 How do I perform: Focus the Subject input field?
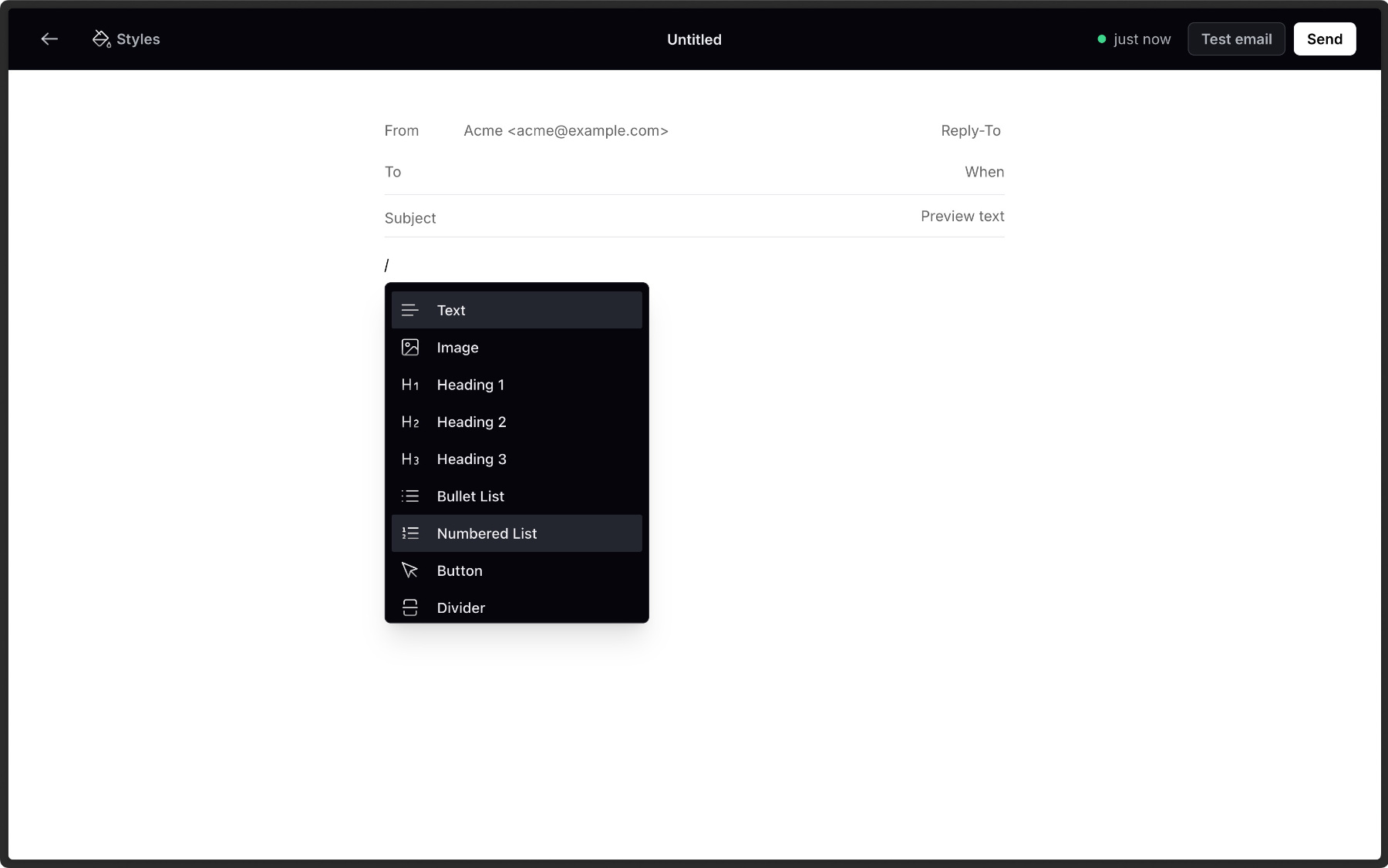[x=655, y=218]
